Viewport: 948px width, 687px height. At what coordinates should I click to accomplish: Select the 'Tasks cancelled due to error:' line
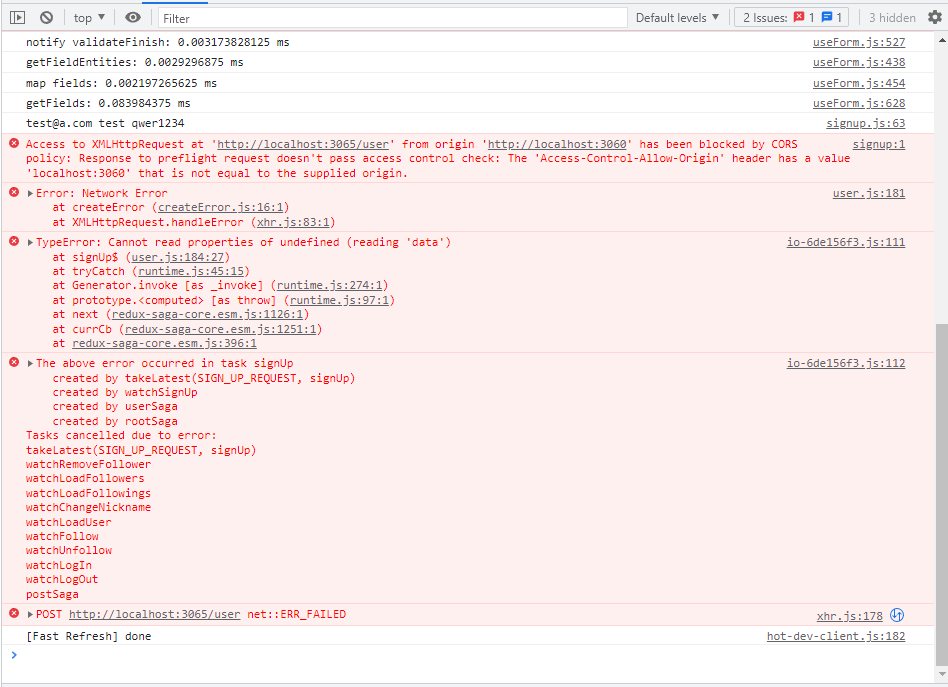pyautogui.click(x=121, y=435)
